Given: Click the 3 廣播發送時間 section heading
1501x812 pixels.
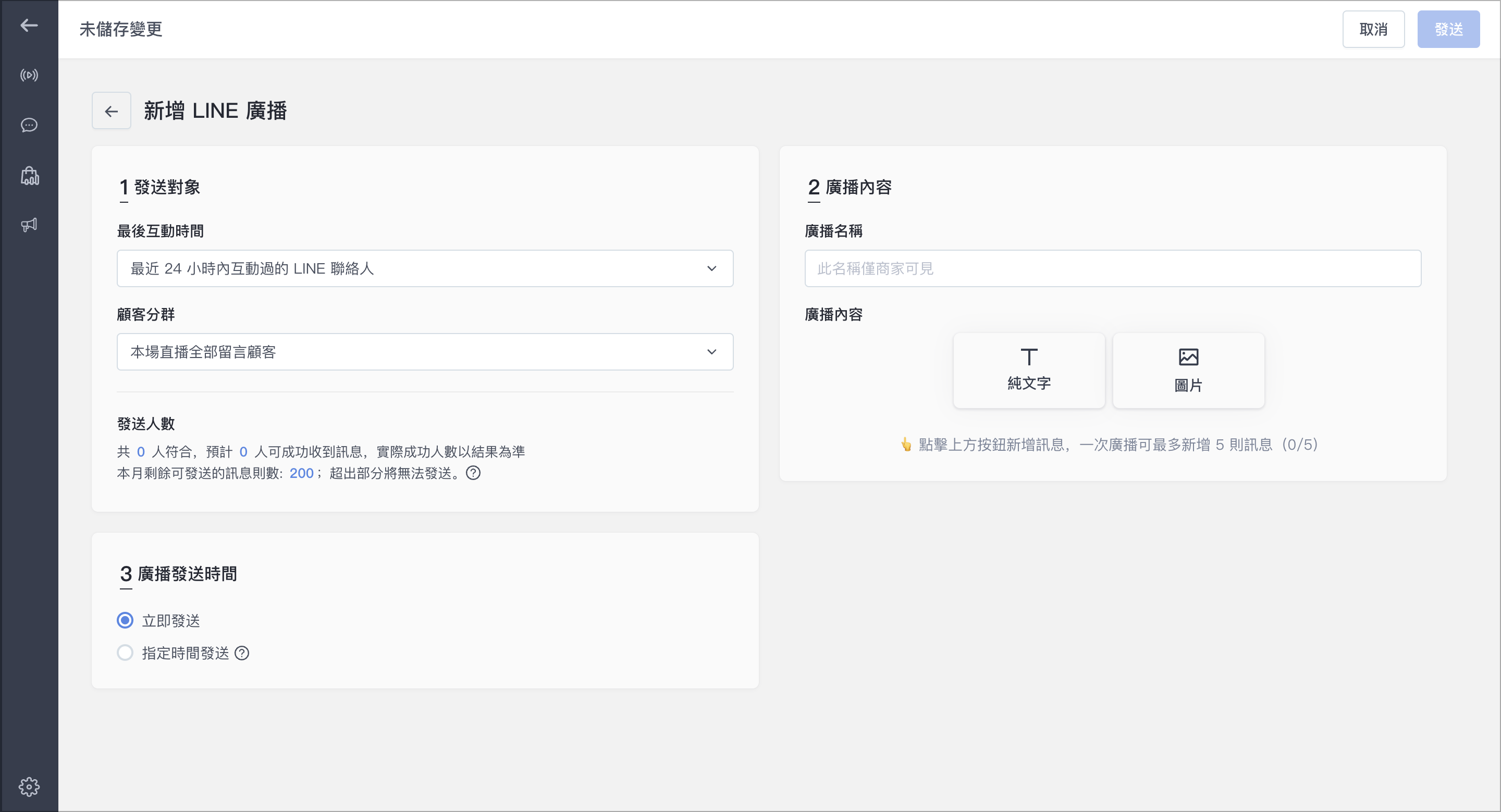Looking at the screenshot, I should point(178,574).
